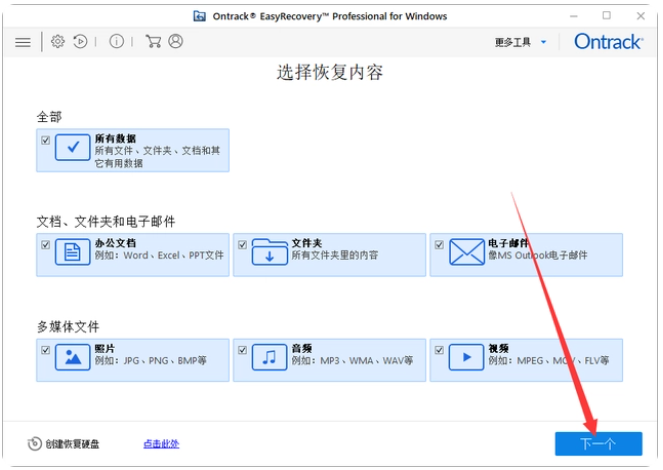
Task: Follow the 点击此处 link
Action: pos(161,443)
